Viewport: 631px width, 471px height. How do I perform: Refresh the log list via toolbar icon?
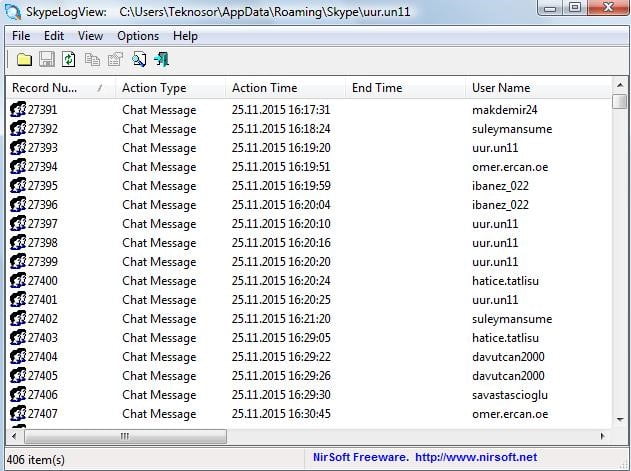coord(68,60)
